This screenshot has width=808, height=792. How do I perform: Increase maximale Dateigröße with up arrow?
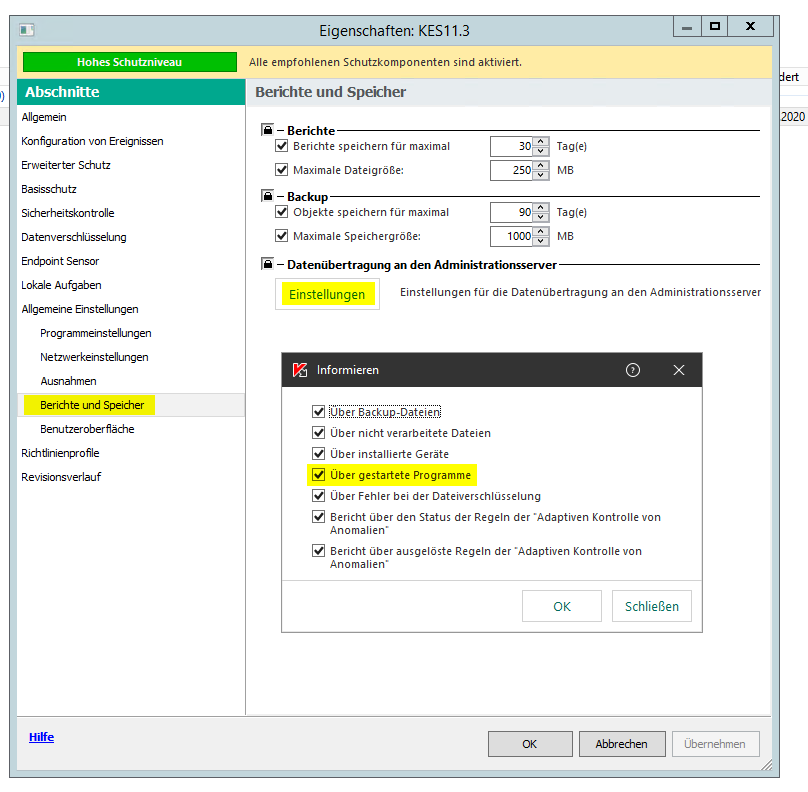point(540,165)
